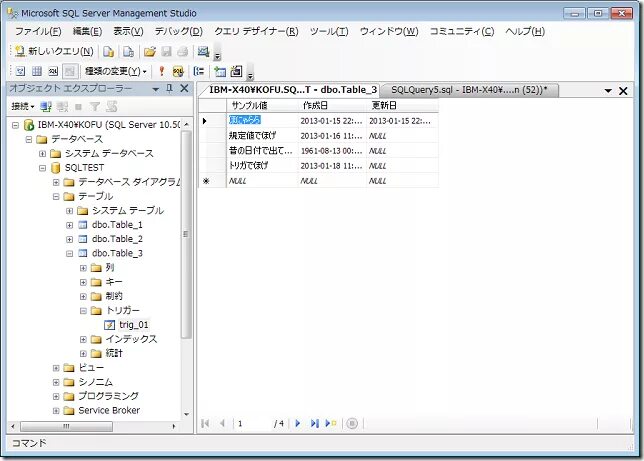Click the Disconnect icon in Object Explorer
The image size is (644, 461).
(x=62, y=107)
